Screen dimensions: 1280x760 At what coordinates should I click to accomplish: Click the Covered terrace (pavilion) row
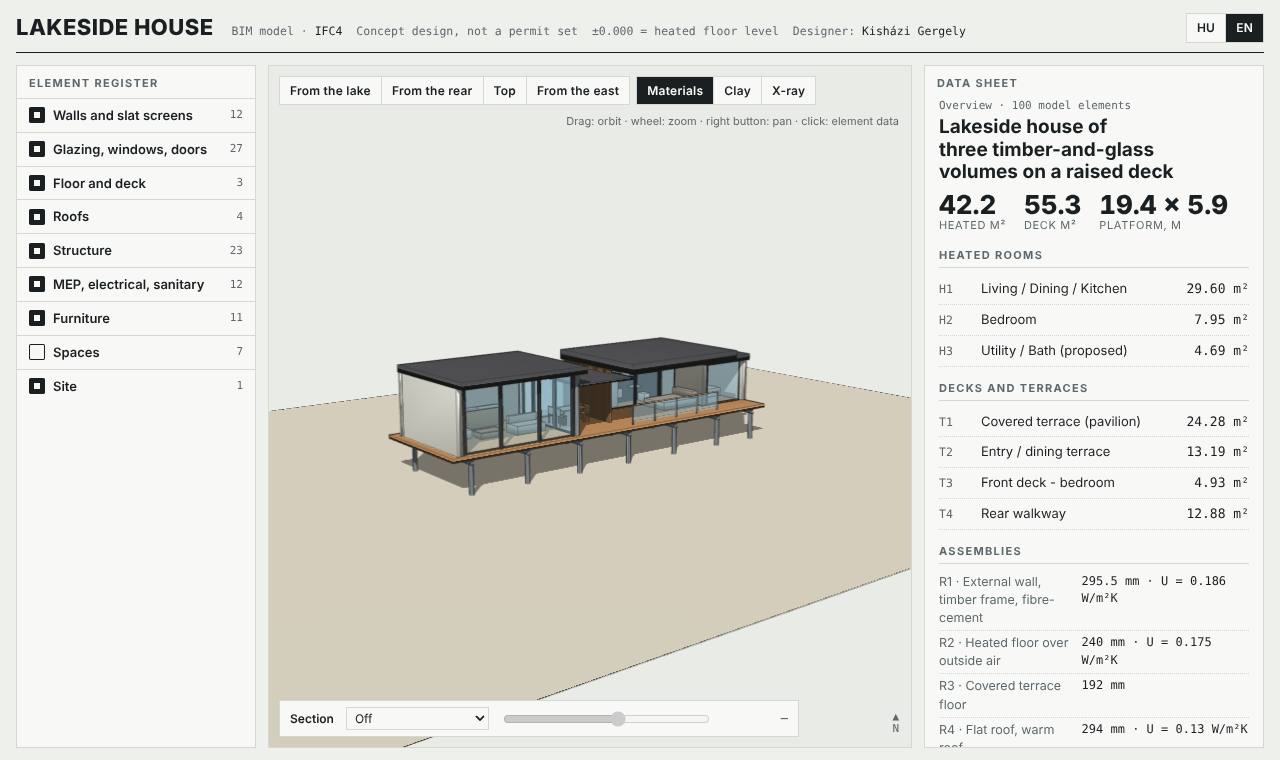(x=1093, y=421)
